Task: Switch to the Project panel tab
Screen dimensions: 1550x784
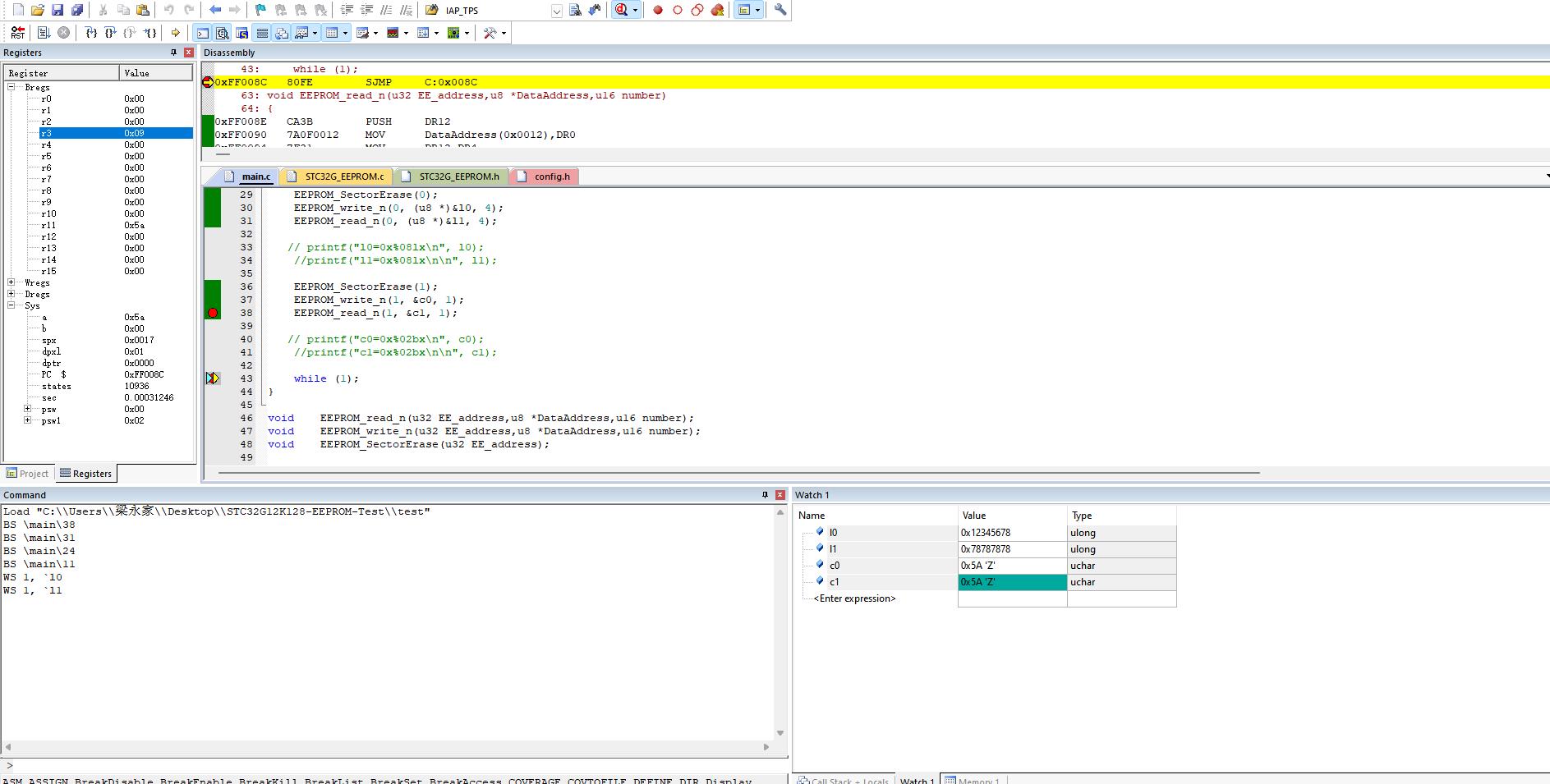Action: (x=28, y=474)
